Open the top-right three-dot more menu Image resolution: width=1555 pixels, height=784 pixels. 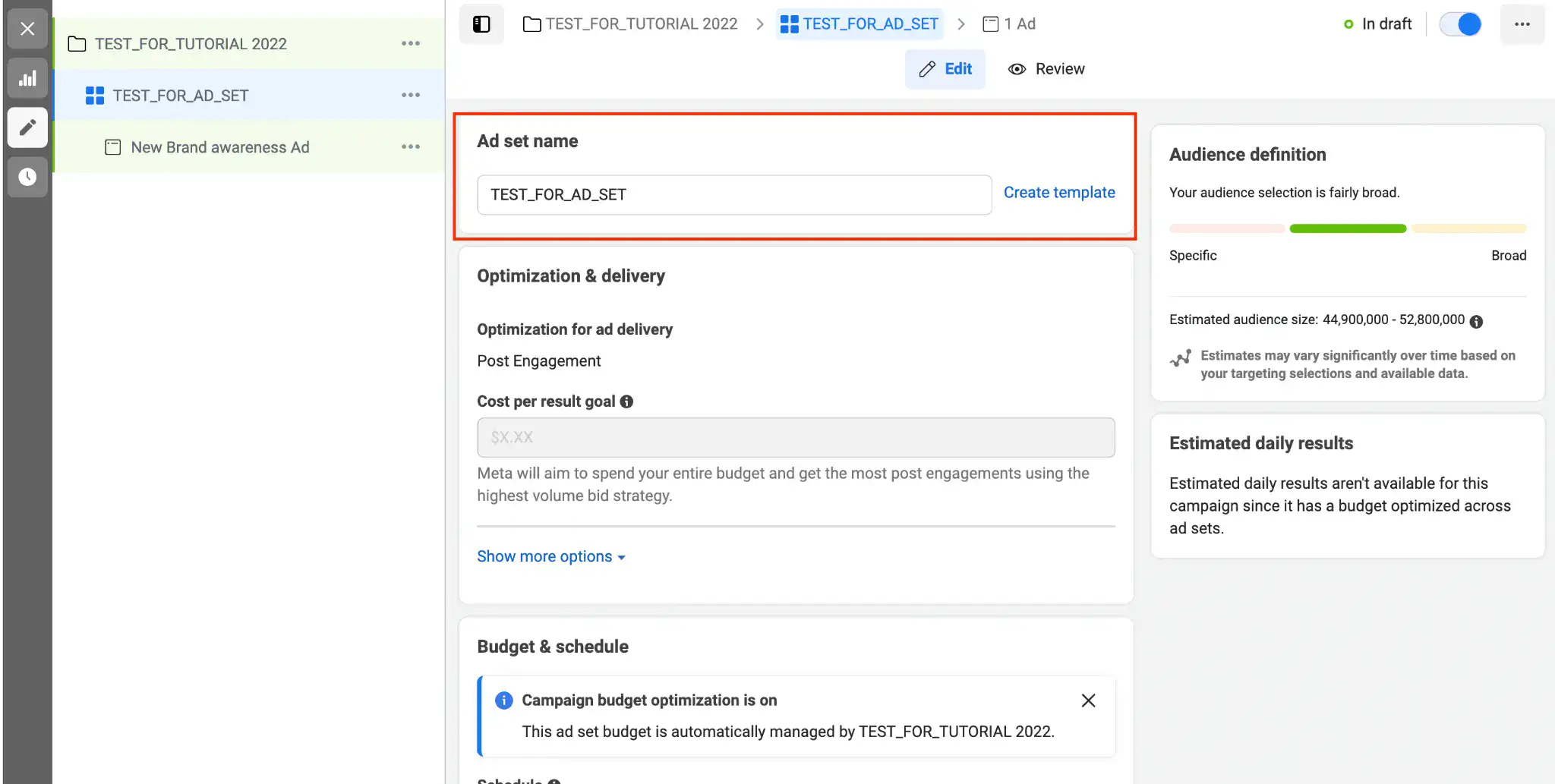1522,24
